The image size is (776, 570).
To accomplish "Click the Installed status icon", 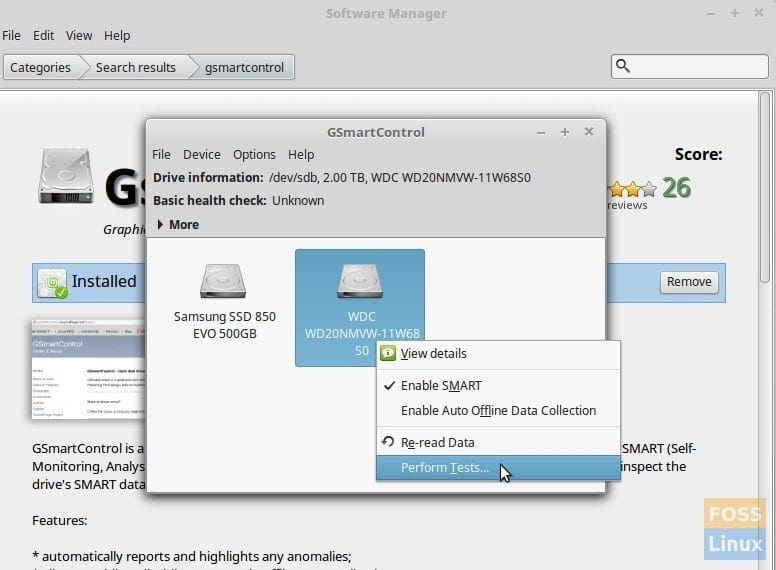I will 52,284.
